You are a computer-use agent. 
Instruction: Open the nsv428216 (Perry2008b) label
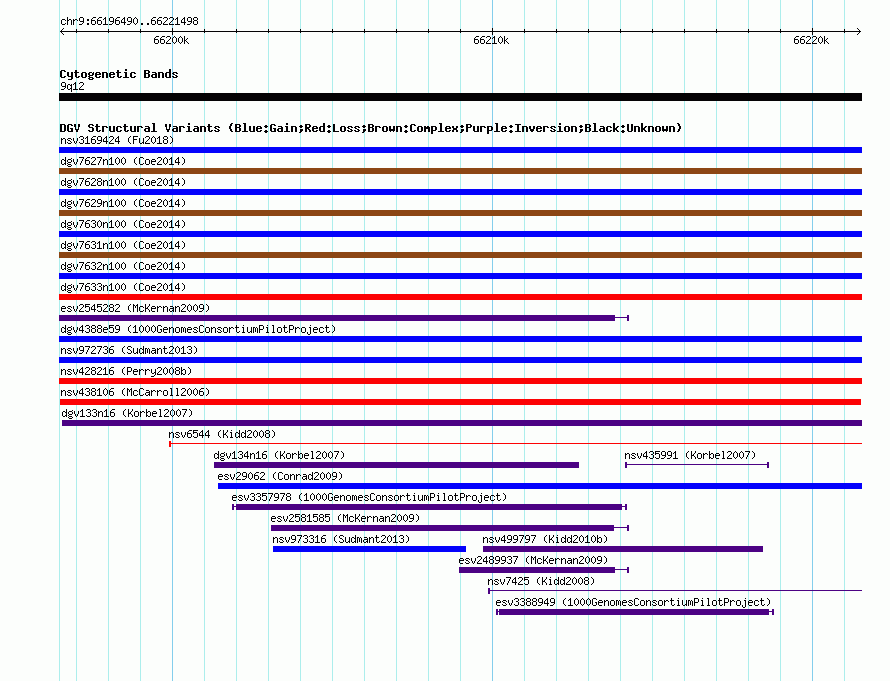pyautogui.click(x=126, y=371)
